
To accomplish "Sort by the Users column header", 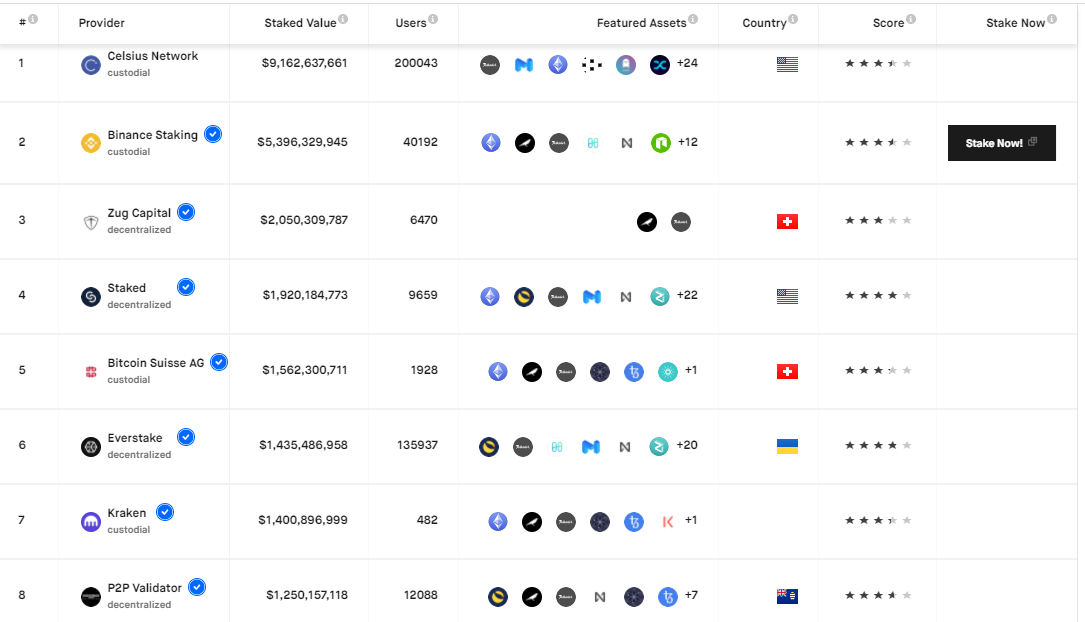I will [x=410, y=23].
